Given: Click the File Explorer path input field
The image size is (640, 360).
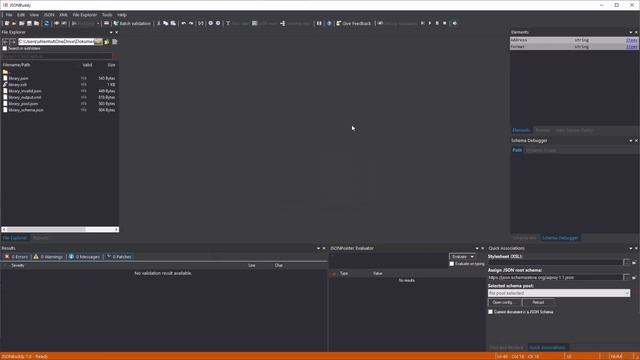Looking at the screenshot, I should pyautogui.click(x=56, y=42).
